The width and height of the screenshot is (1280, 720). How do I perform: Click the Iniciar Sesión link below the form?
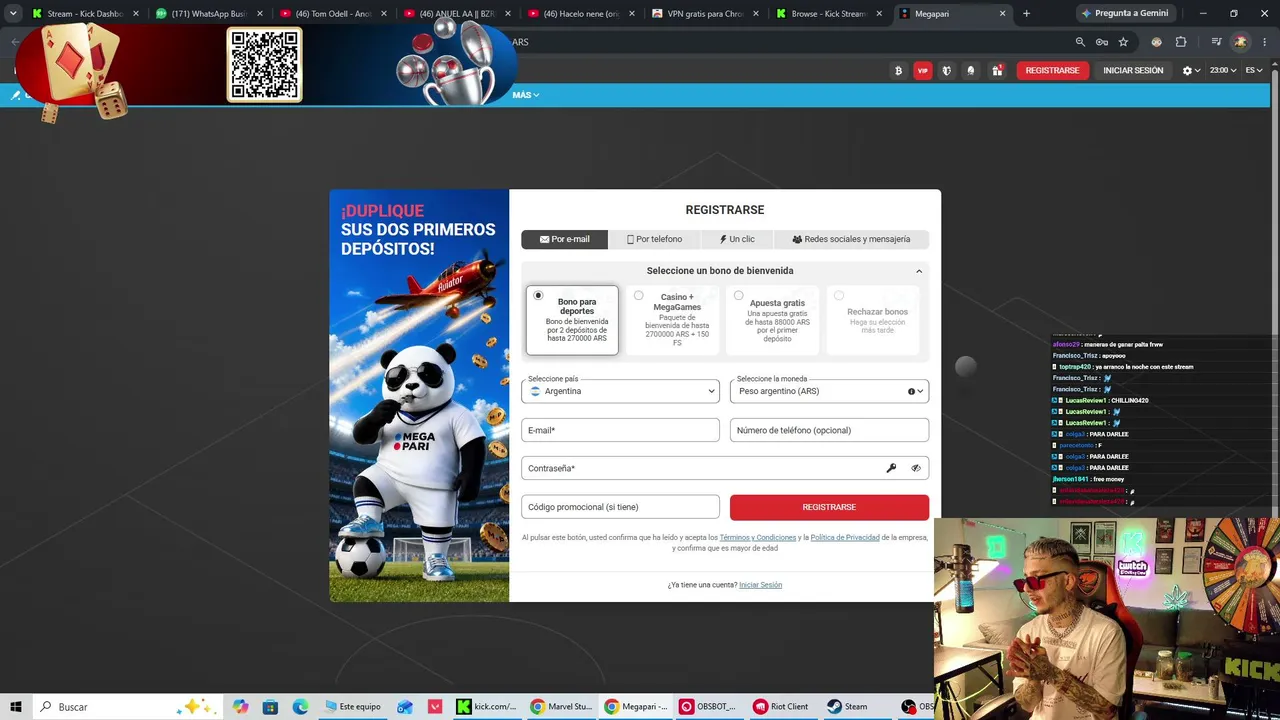tap(760, 585)
